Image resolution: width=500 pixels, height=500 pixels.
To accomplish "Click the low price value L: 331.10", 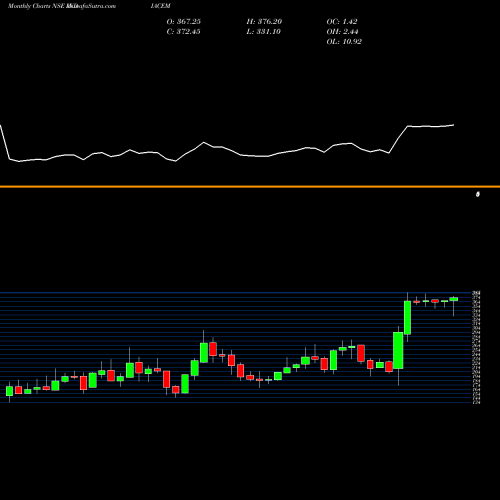I will pyautogui.click(x=264, y=32).
